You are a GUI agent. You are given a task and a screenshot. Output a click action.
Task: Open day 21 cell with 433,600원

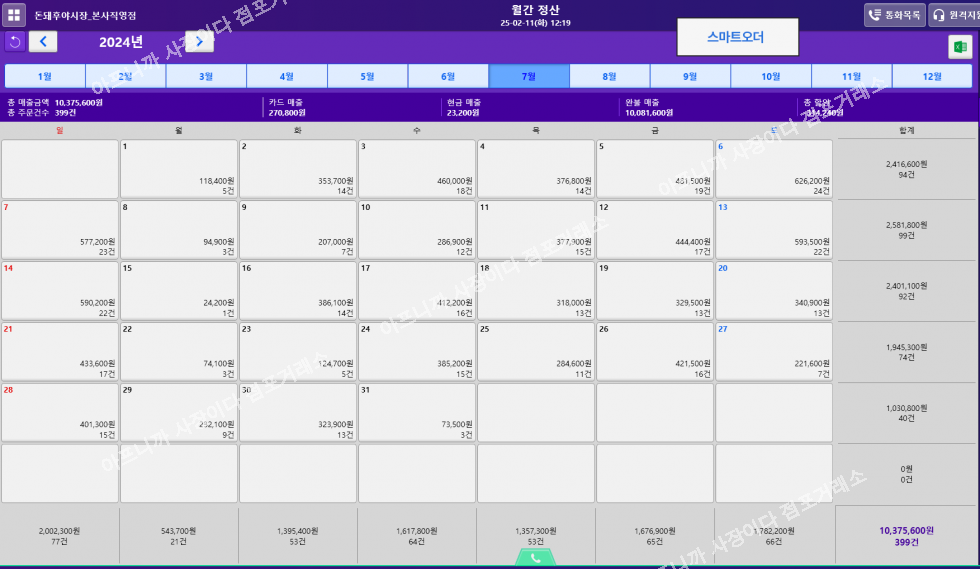click(59, 352)
